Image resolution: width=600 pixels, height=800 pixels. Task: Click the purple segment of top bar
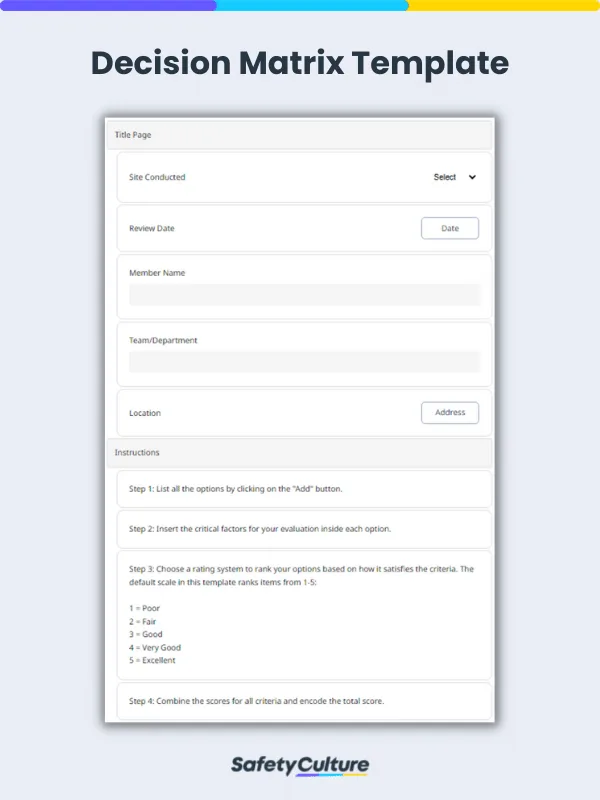coord(107,5)
